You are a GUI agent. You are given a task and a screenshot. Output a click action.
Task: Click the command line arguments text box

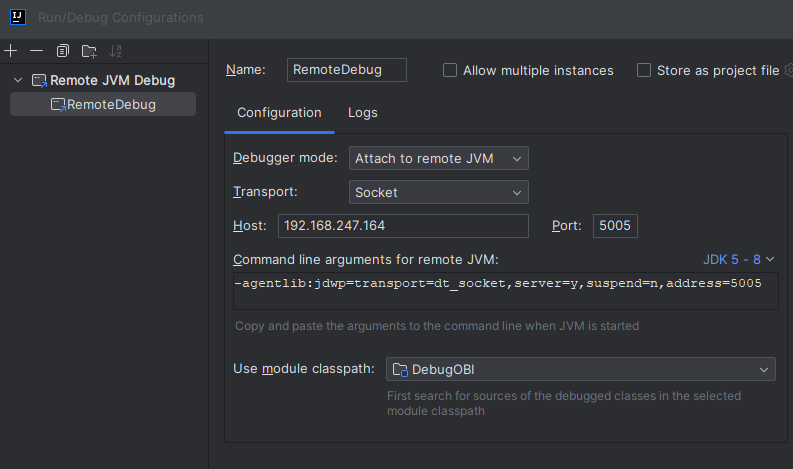[x=506, y=291]
